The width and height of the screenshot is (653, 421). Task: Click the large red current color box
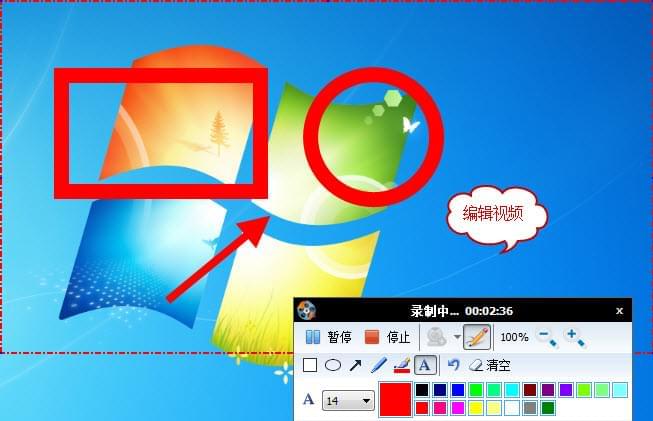point(396,399)
